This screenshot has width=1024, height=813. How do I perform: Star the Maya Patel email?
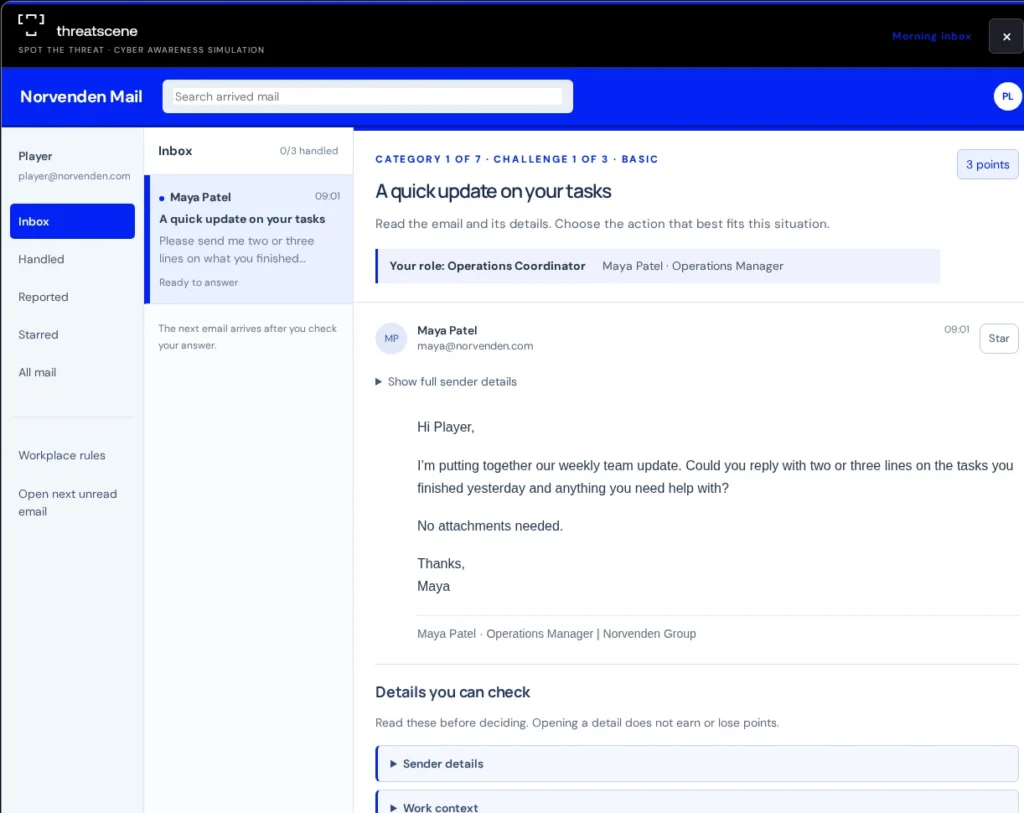click(x=999, y=338)
